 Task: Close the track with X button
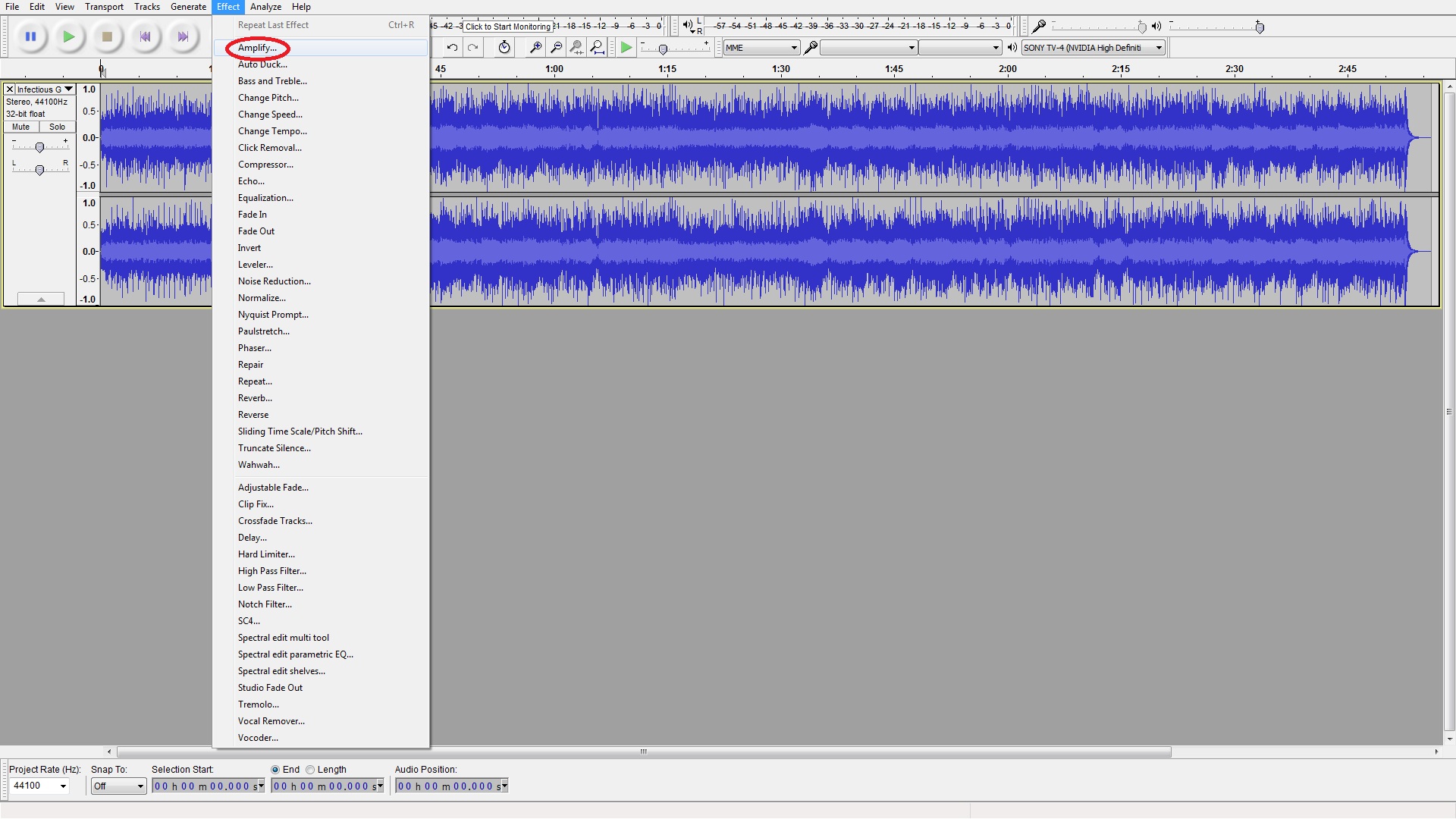10,89
